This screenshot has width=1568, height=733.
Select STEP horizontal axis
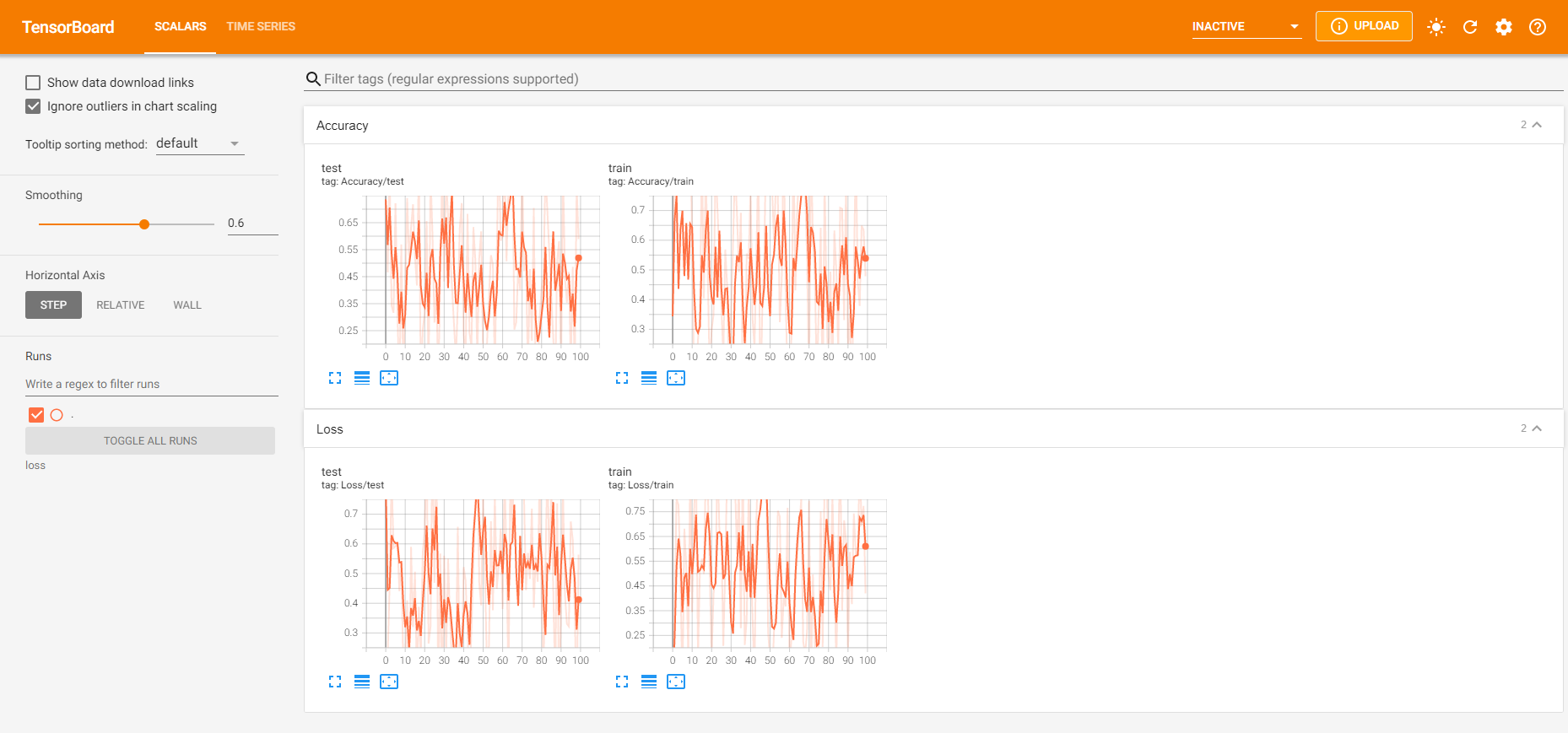point(53,305)
